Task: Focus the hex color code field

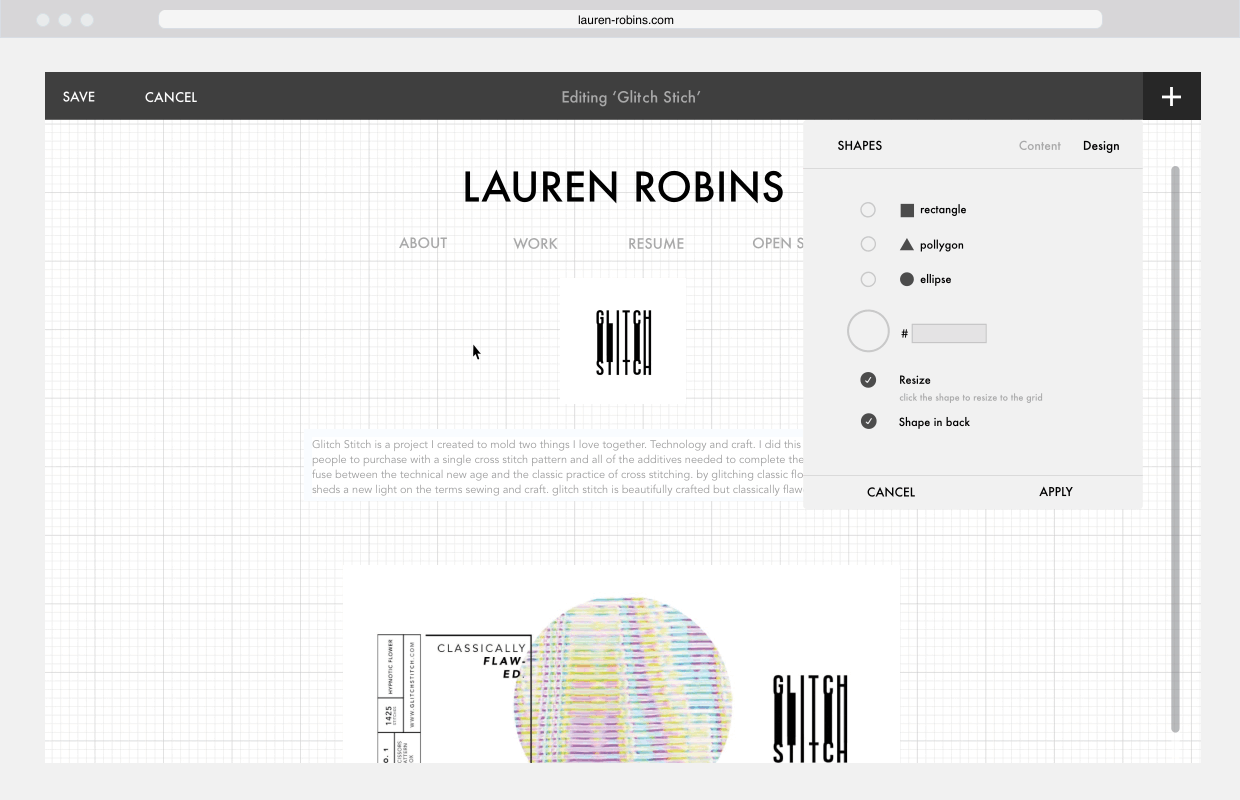Action: (x=949, y=333)
